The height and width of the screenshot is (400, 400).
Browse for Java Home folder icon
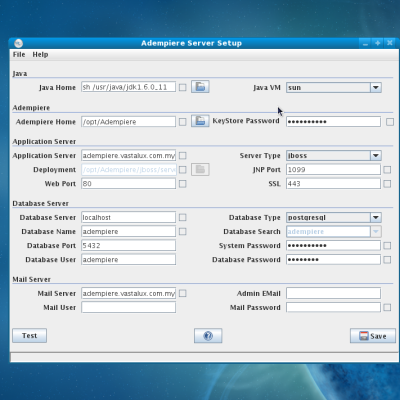coord(200,87)
